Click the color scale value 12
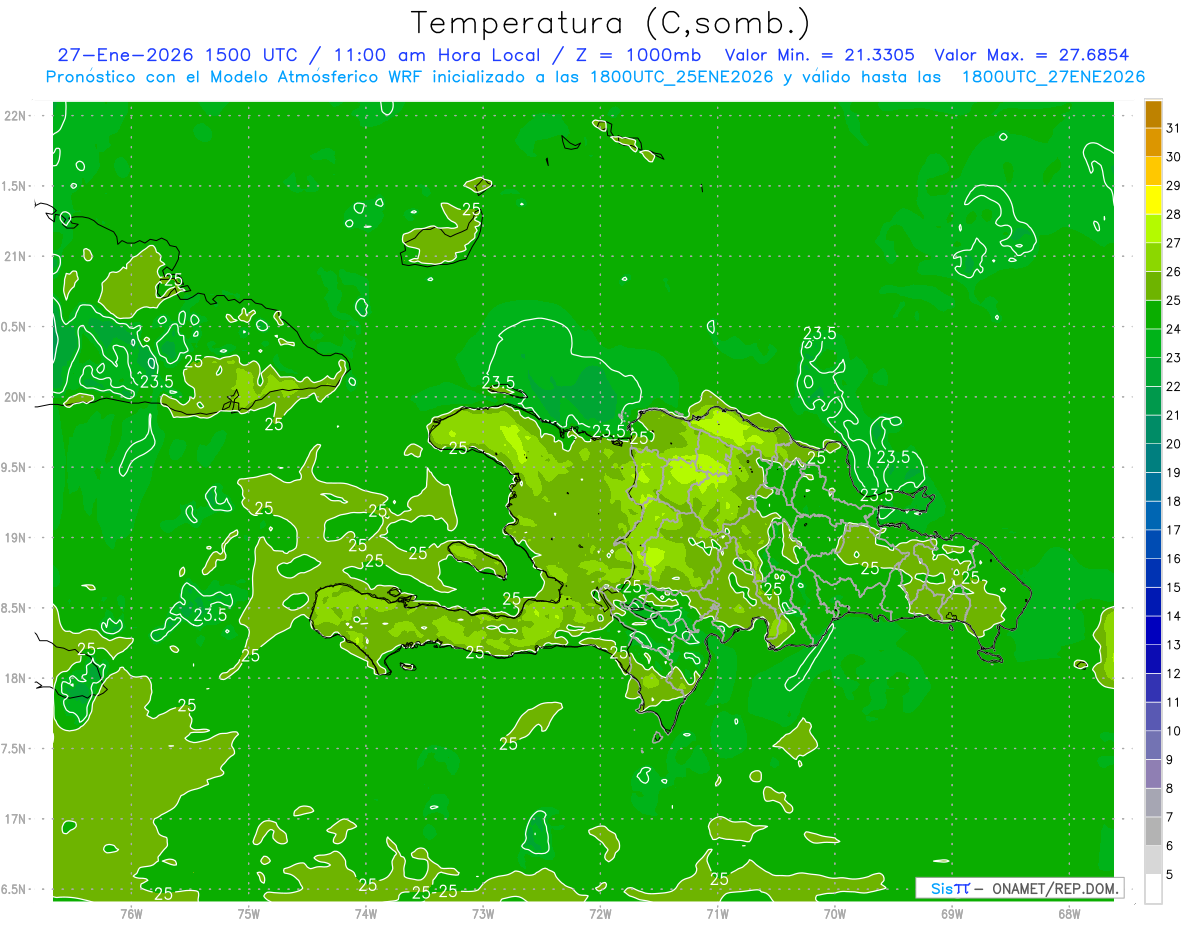 click(x=1174, y=674)
